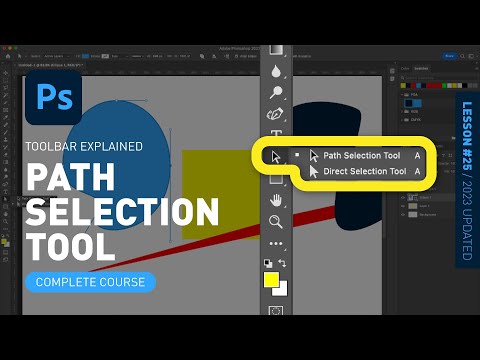Select the Untitled-1 document tab
Viewport: 480px width, 360px height.
(50, 65)
